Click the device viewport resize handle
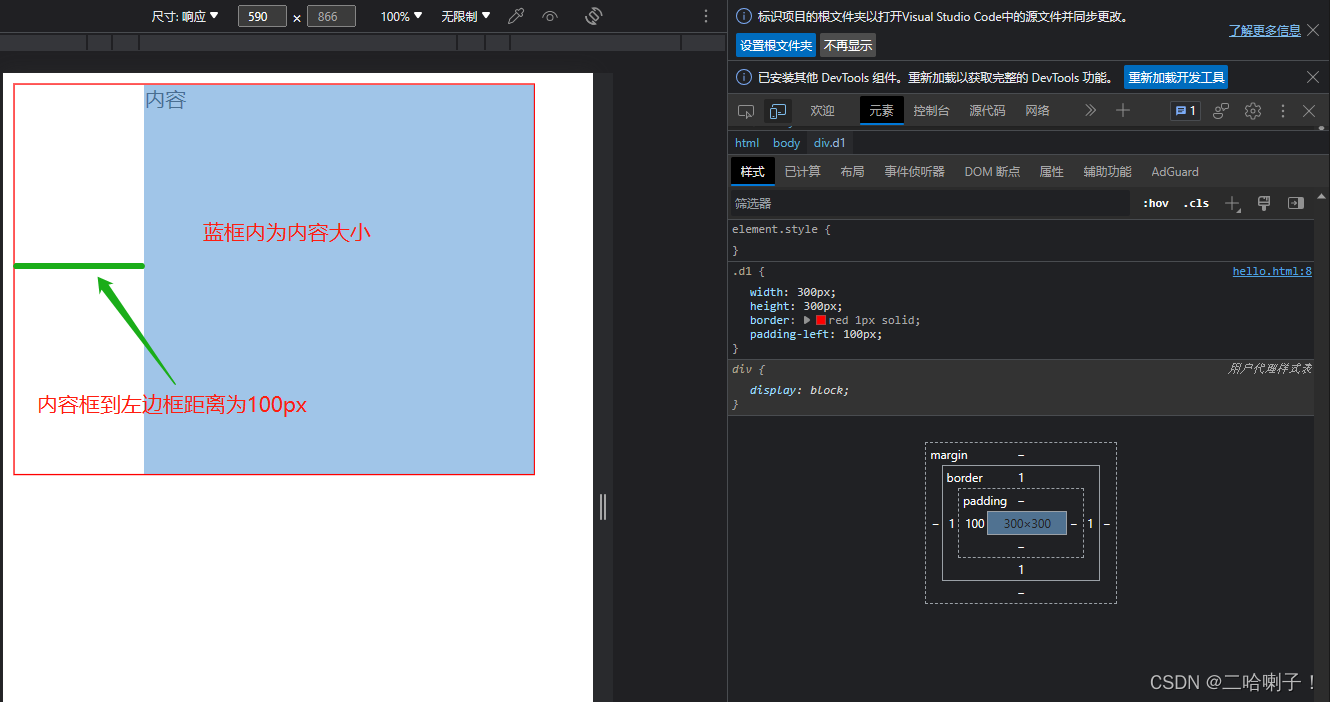Image resolution: width=1330 pixels, height=702 pixels. point(603,507)
